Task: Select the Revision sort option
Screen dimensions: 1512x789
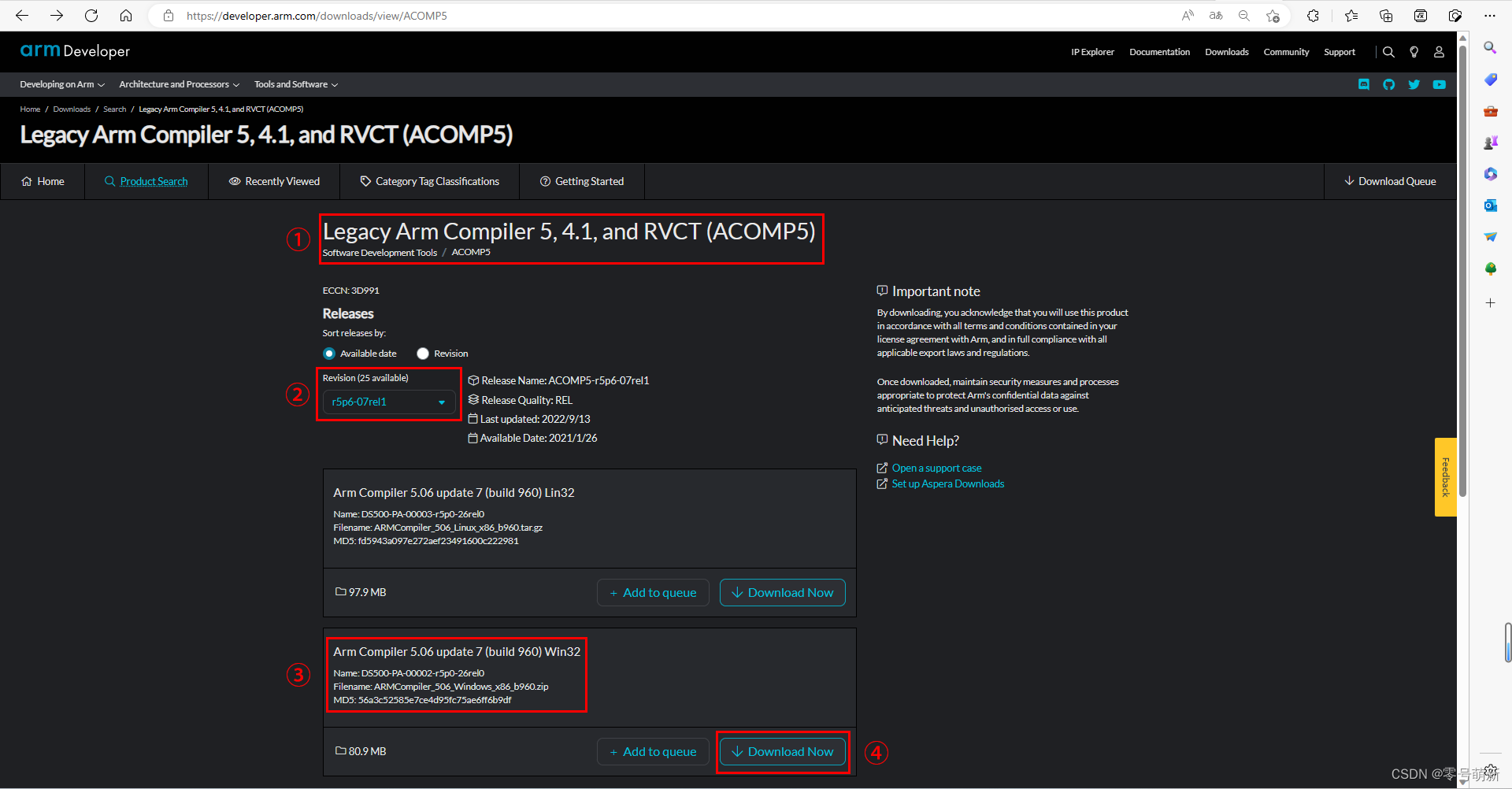Action: 423,354
